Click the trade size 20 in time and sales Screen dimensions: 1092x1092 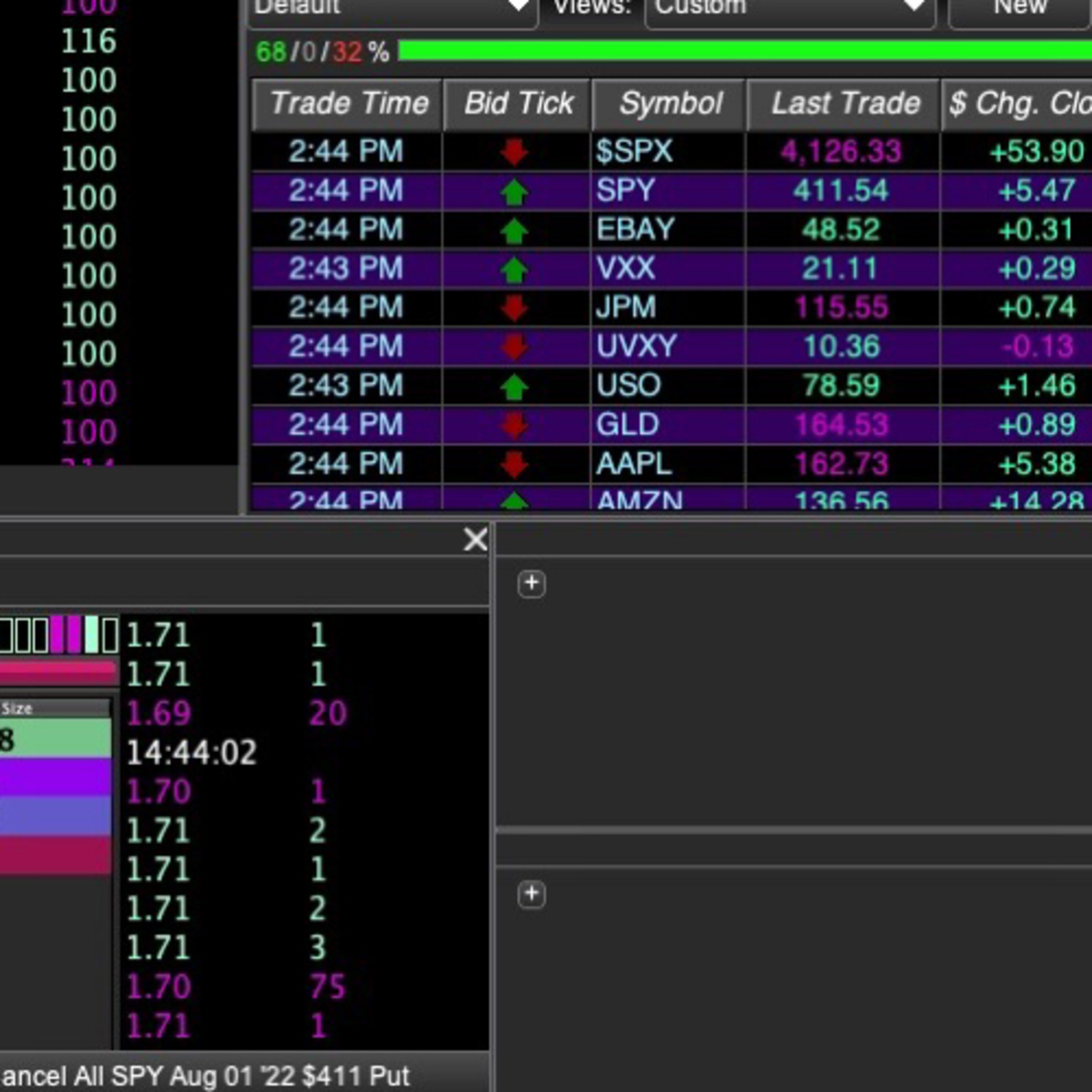(328, 713)
